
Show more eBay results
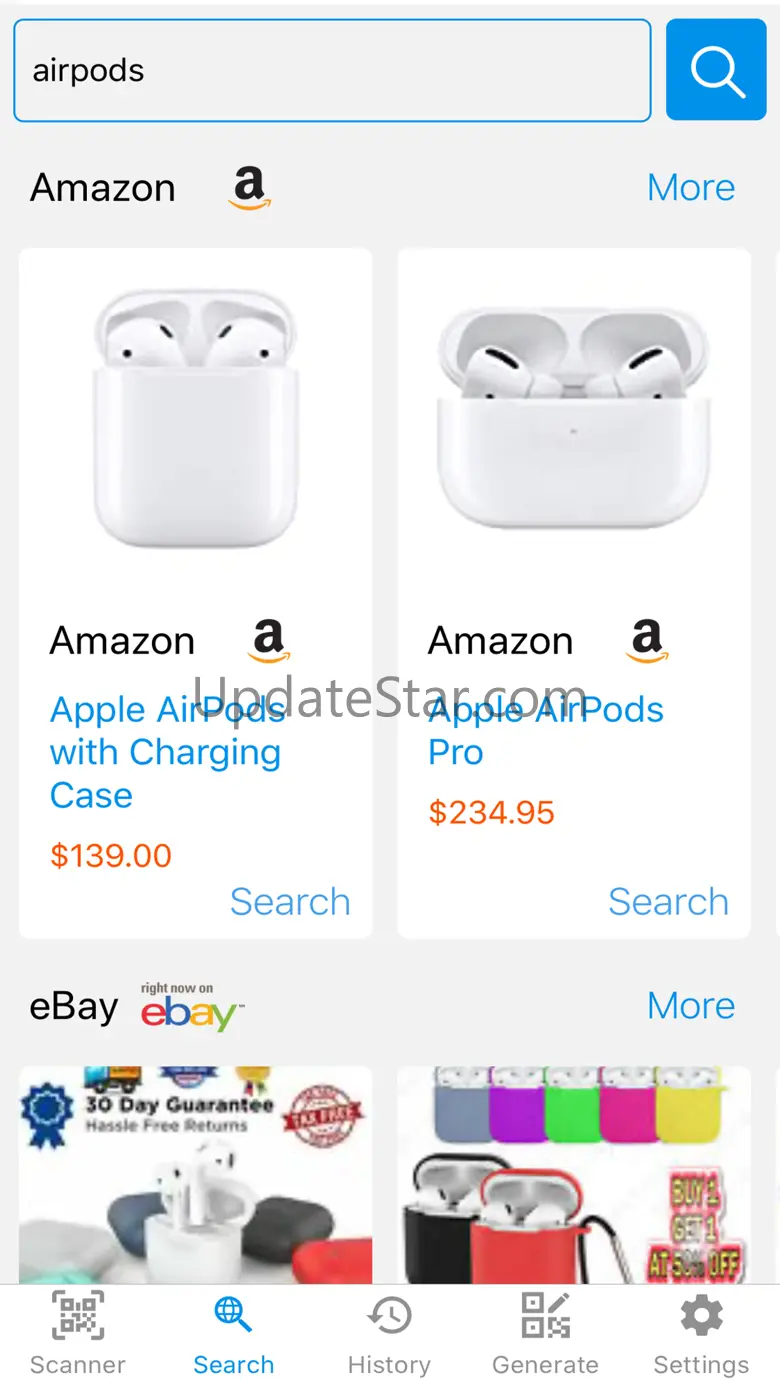[691, 1005]
